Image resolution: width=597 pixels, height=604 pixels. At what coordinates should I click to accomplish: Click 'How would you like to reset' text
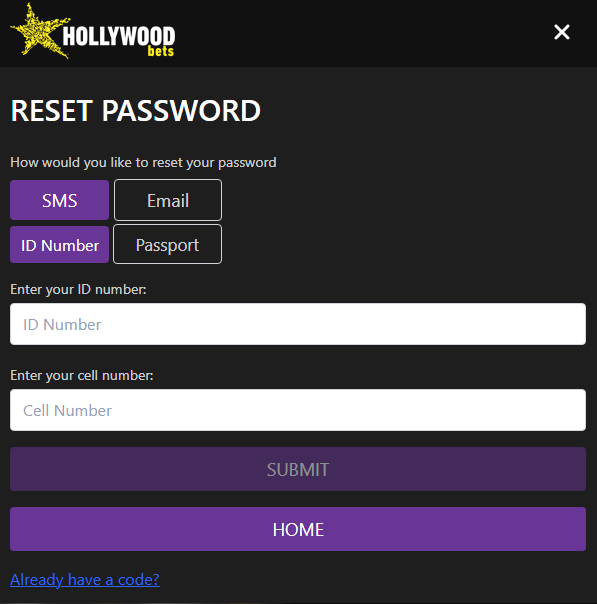143,163
